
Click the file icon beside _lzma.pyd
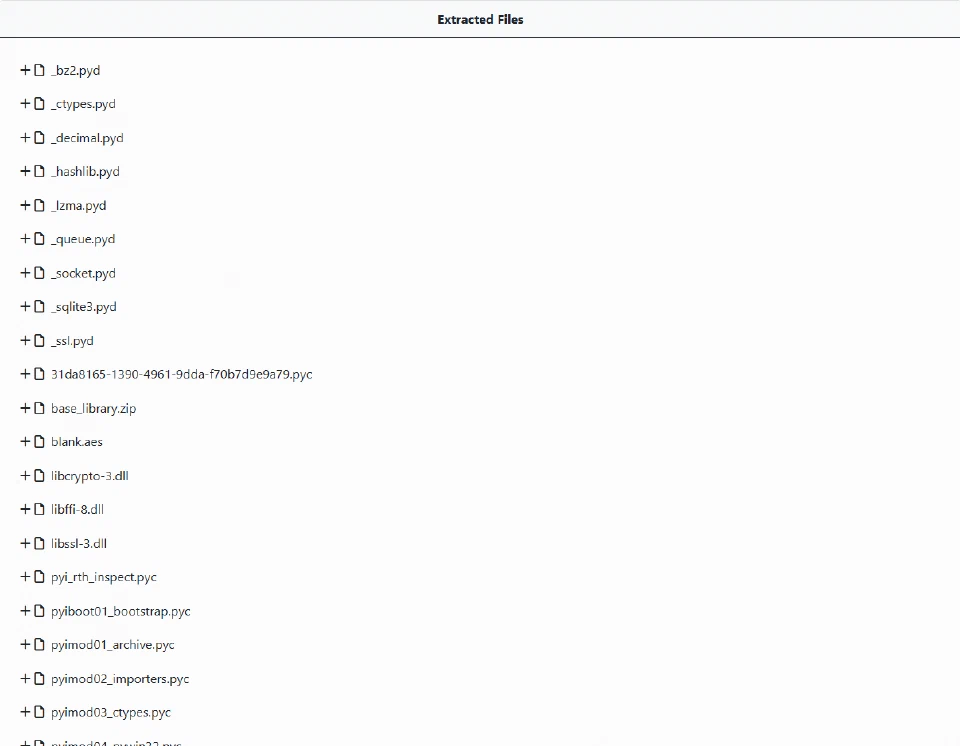point(40,205)
